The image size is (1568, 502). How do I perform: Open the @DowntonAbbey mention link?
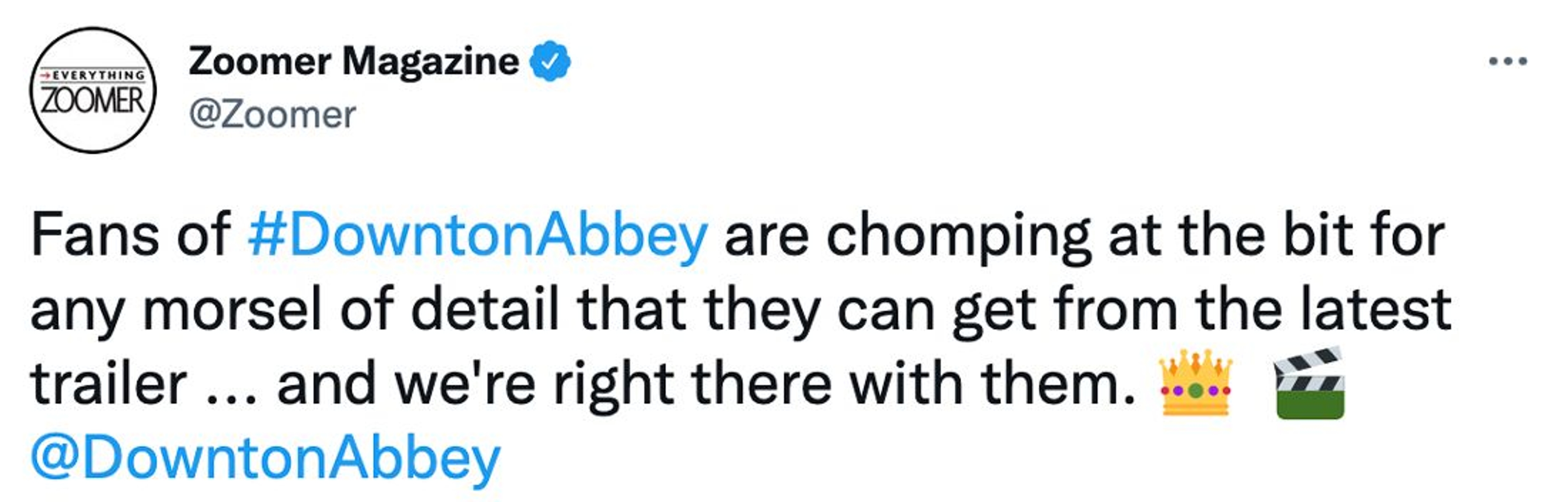coord(265,457)
